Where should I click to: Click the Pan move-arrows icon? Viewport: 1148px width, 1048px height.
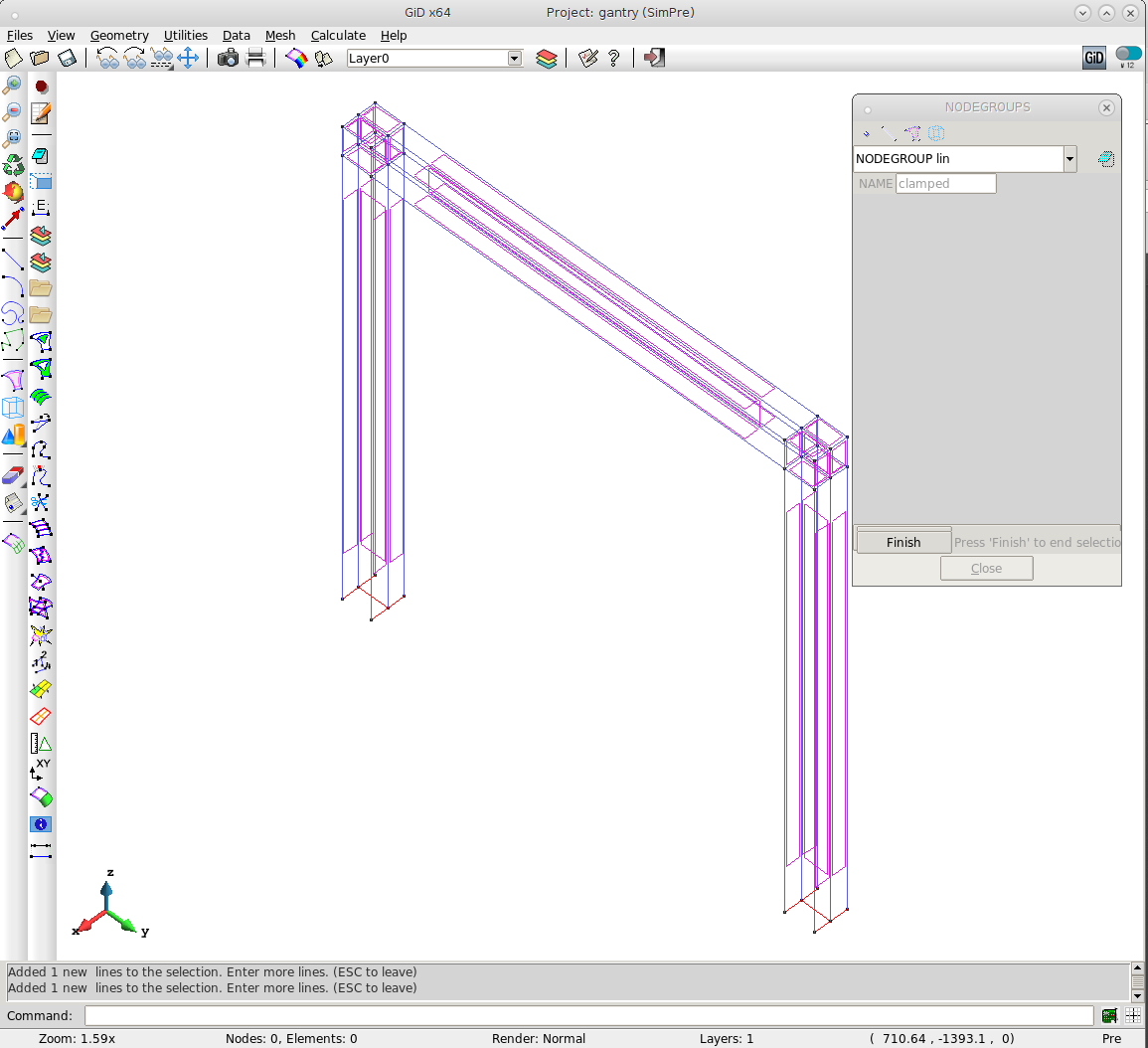(188, 58)
